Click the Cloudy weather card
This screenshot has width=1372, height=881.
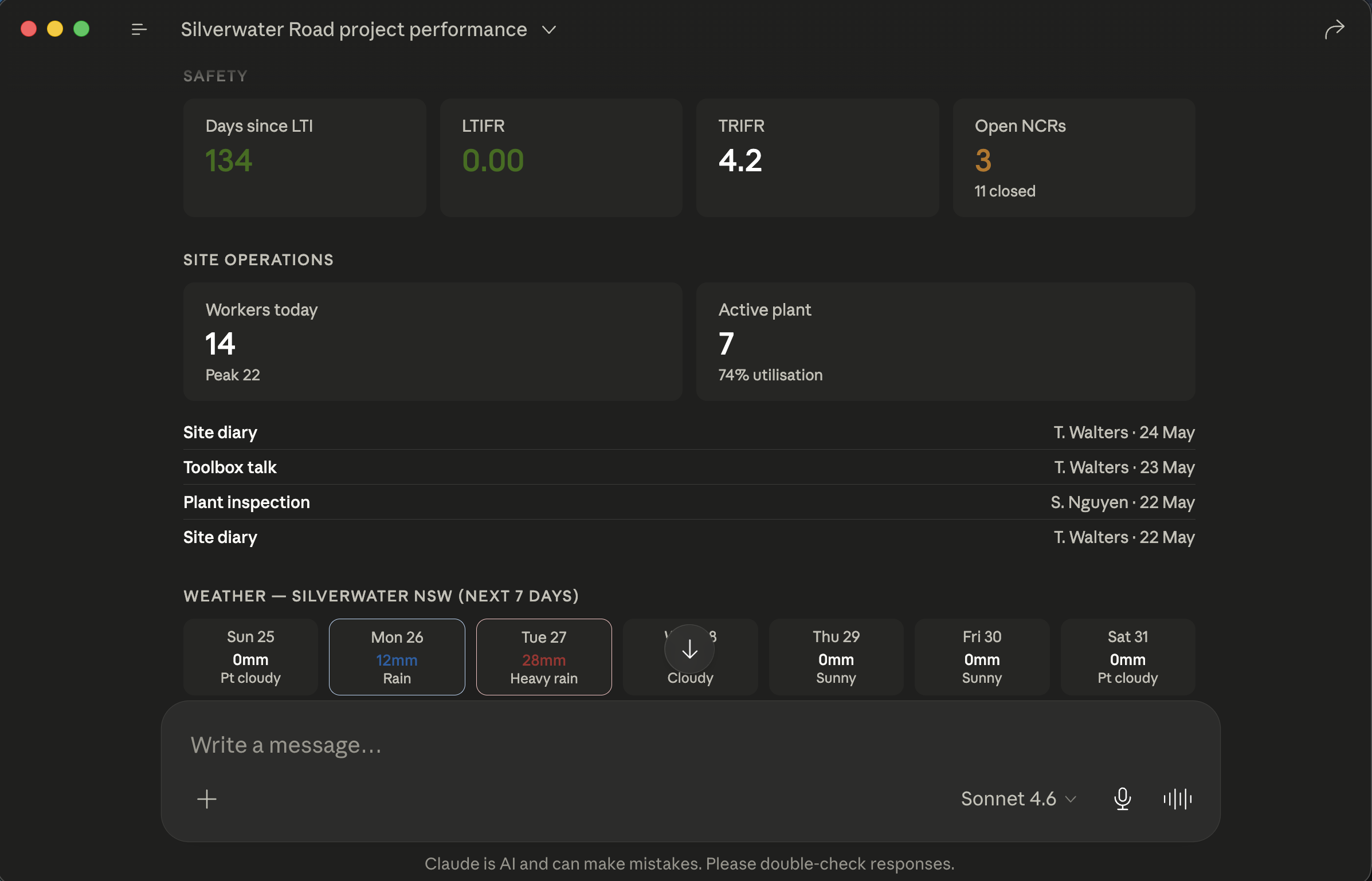(x=690, y=657)
